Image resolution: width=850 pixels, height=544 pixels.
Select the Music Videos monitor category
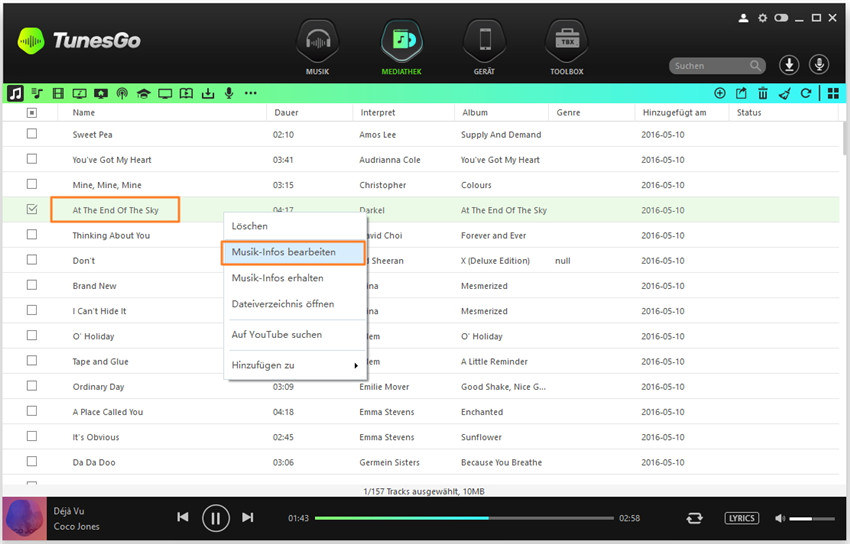[x=79, y=93]
